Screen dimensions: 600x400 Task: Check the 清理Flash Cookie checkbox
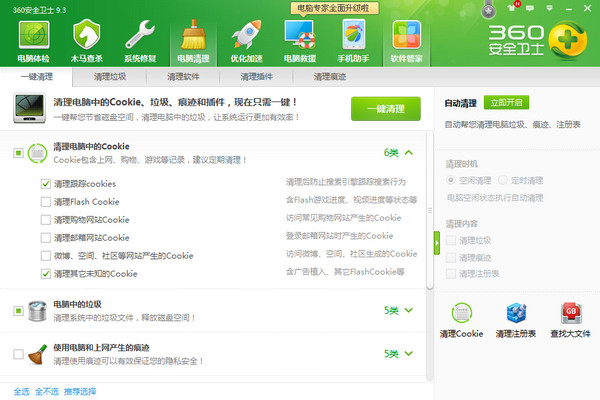click(x=46, y=202)
